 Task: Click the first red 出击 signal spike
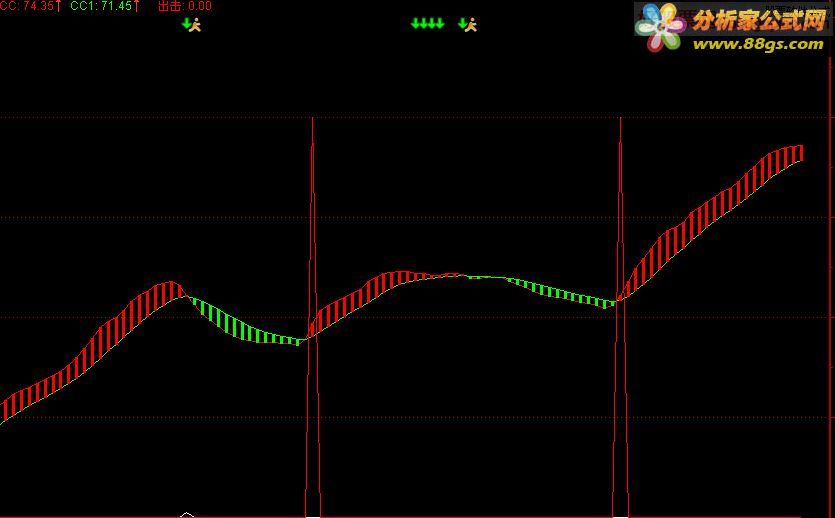click(313, 317)
